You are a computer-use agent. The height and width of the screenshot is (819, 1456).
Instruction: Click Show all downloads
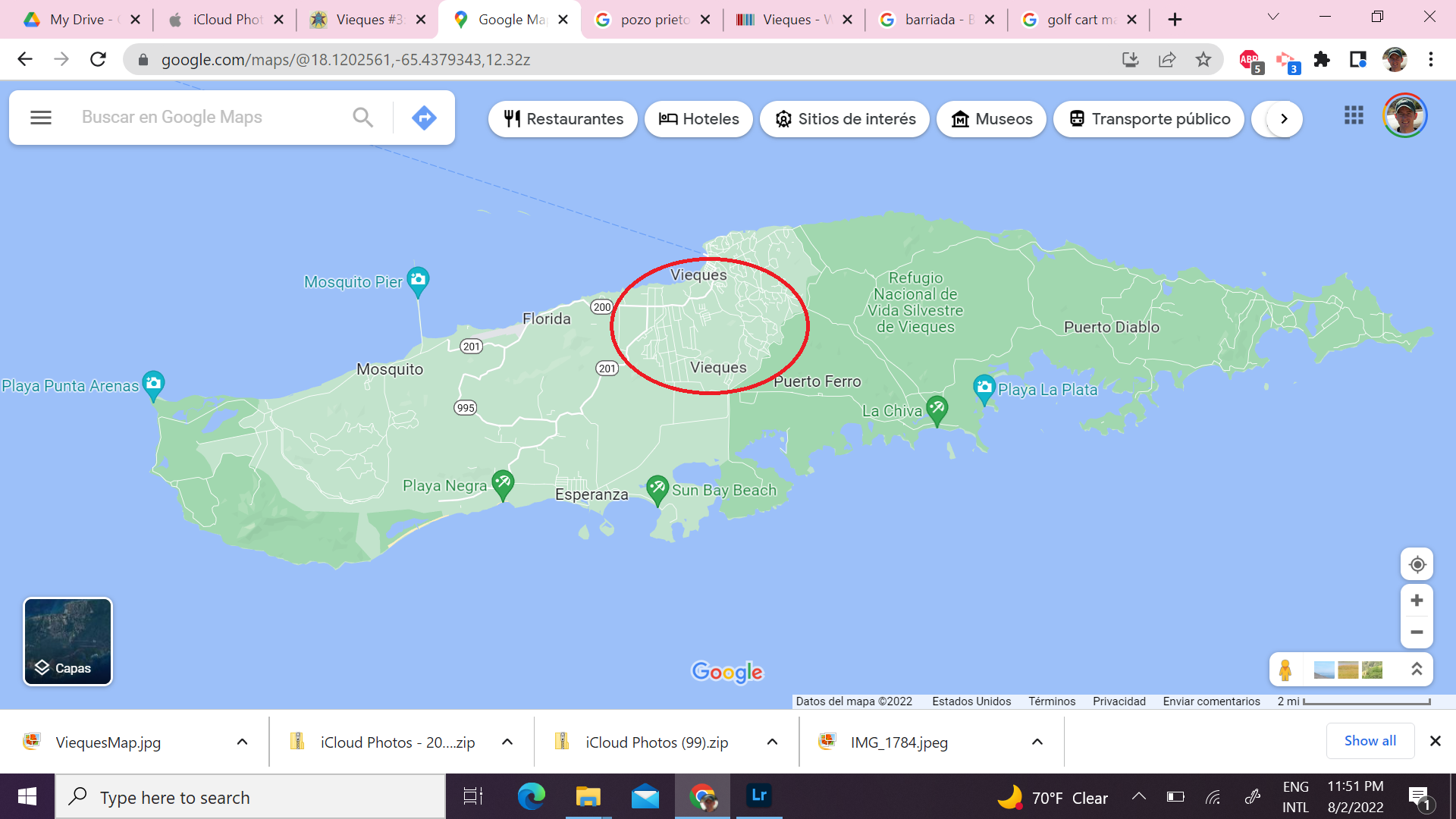(1370, 741)
